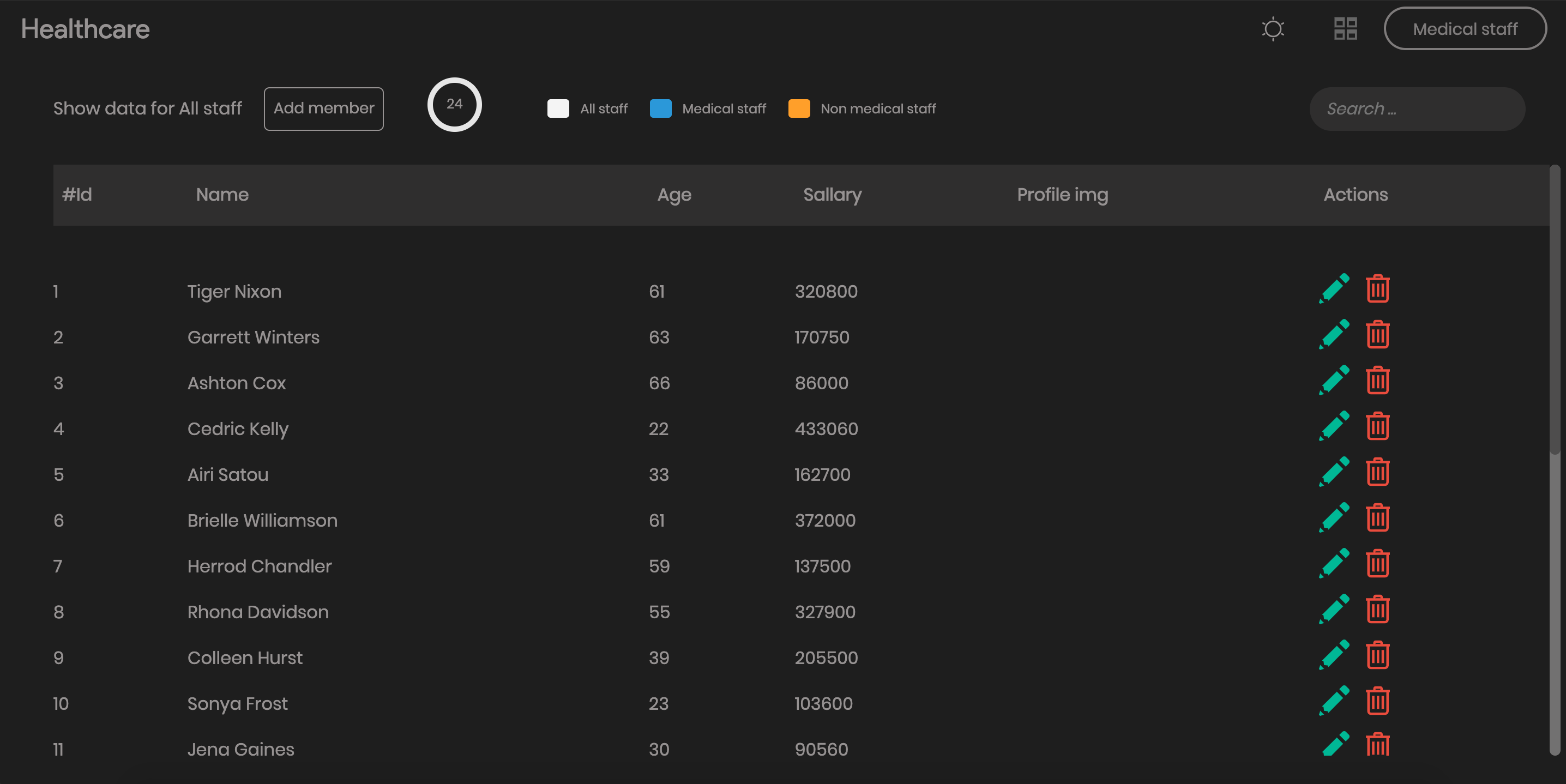Click into the Search field
1566x784 pixels.
[x=1417, y=109]
